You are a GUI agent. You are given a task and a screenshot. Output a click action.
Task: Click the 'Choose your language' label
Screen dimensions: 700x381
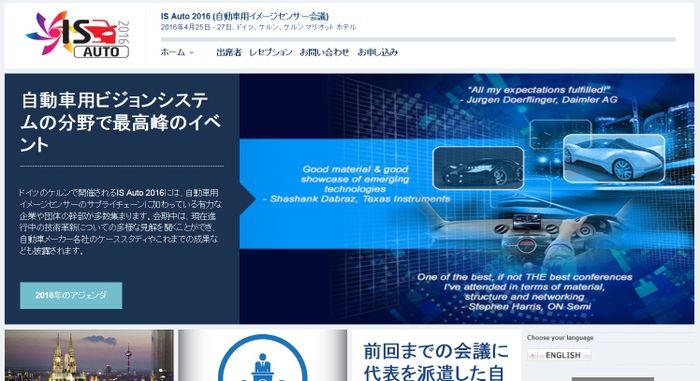(560, 338)
